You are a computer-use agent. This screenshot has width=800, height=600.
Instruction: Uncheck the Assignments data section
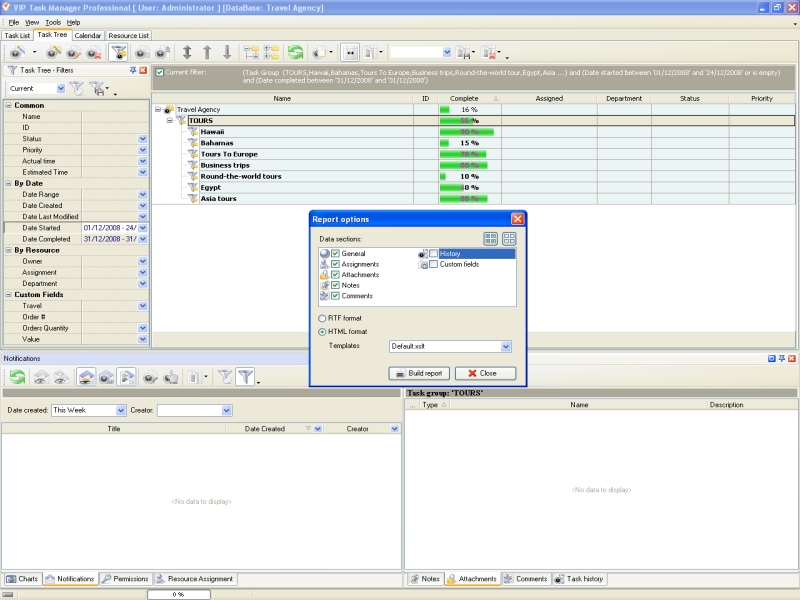[x=335, y=264]
